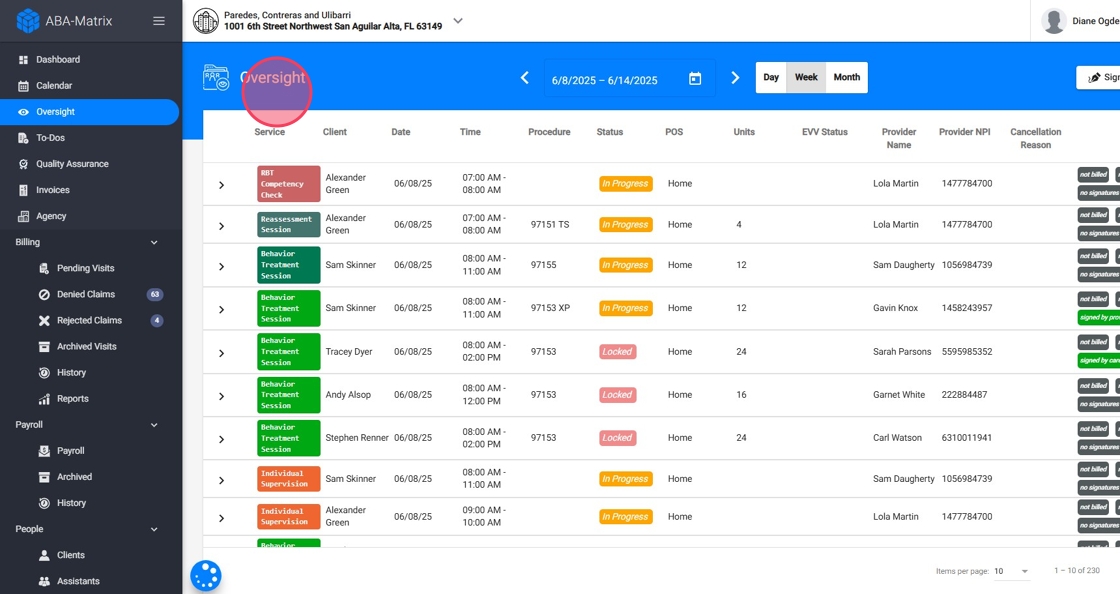Viewport: 1120px width, 594px height.
Task: Open Rejected Claims in sidebar
Action: pyautogui.click(x=89, y=321)
